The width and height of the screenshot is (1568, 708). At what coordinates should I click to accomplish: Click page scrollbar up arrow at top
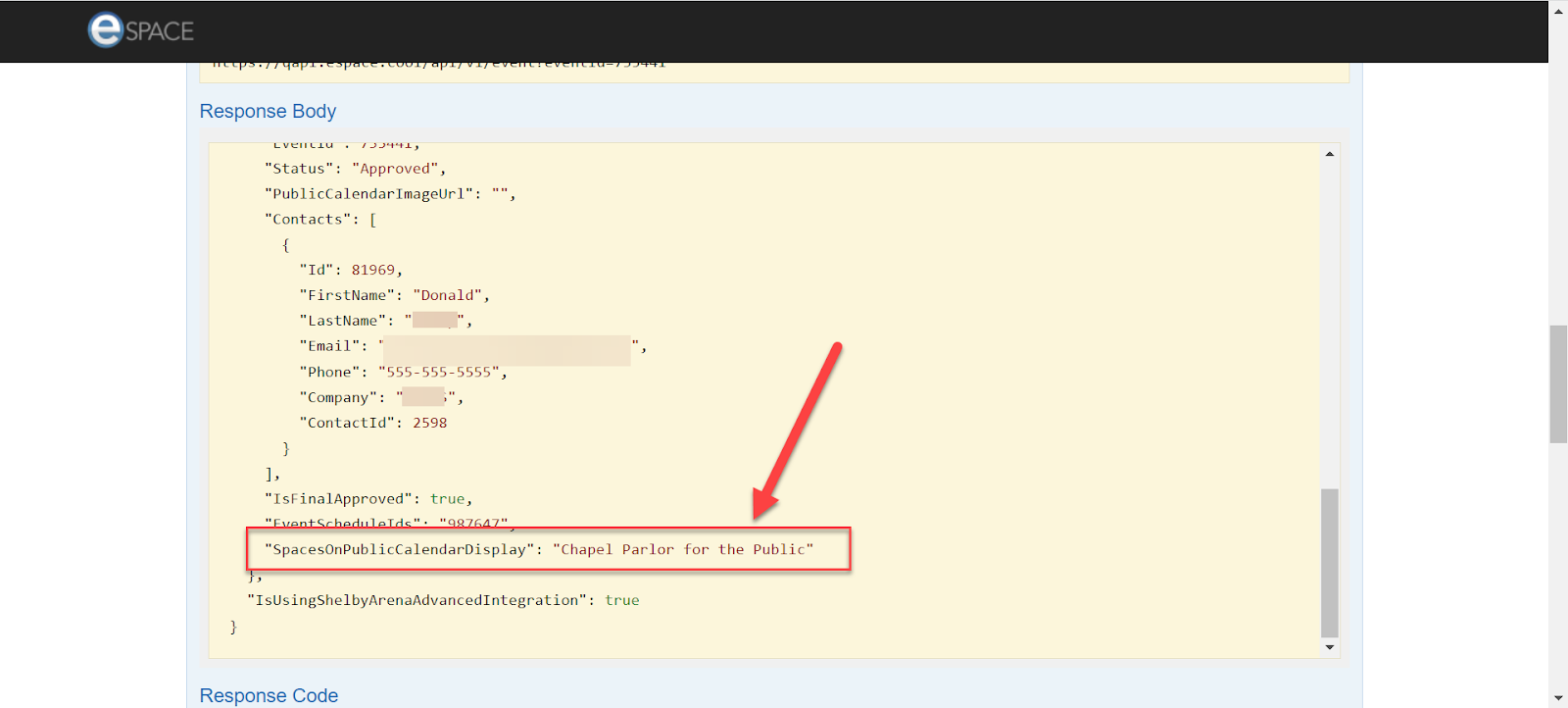1558,11
